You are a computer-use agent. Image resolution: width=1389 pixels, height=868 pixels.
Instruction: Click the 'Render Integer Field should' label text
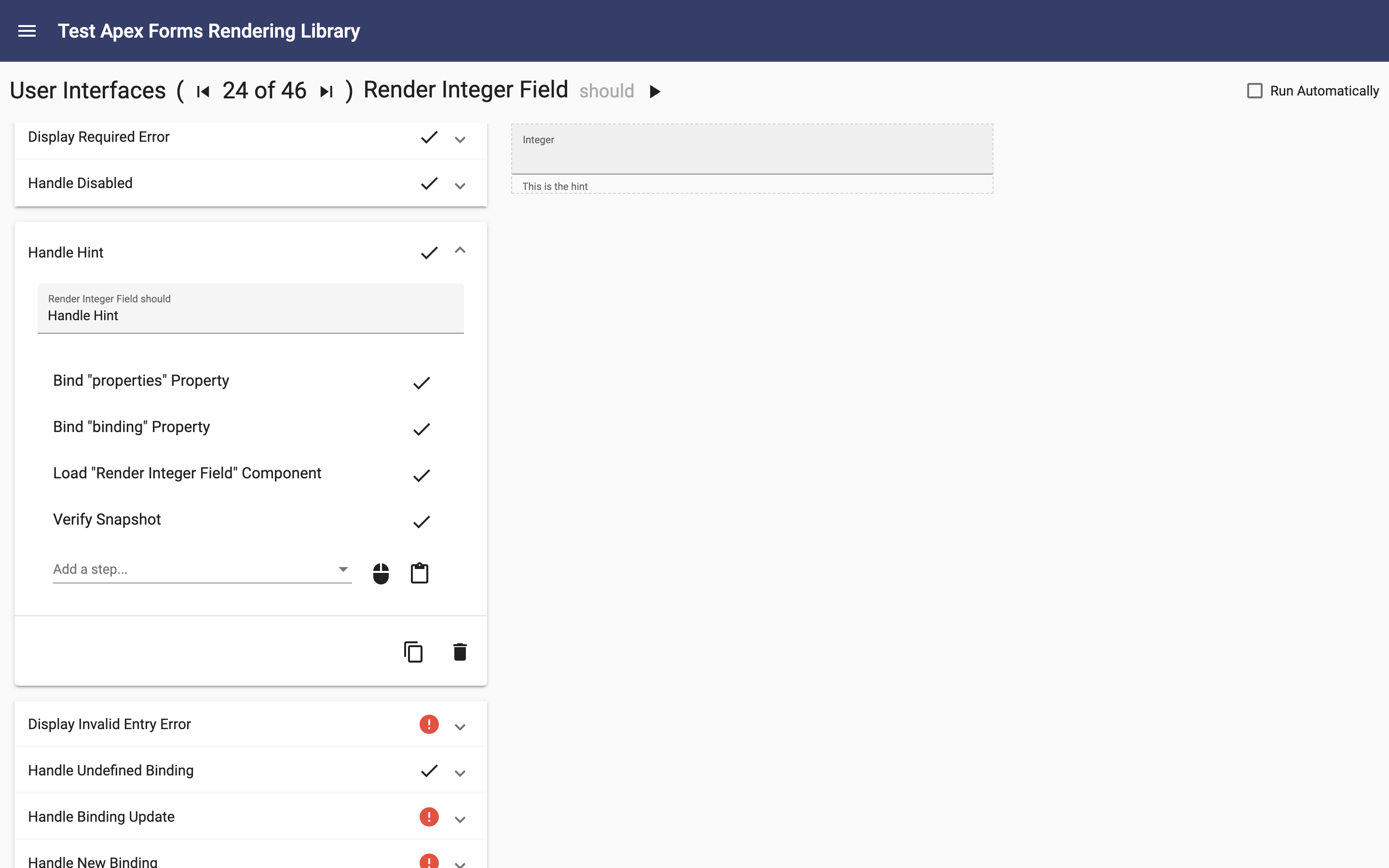108,298
